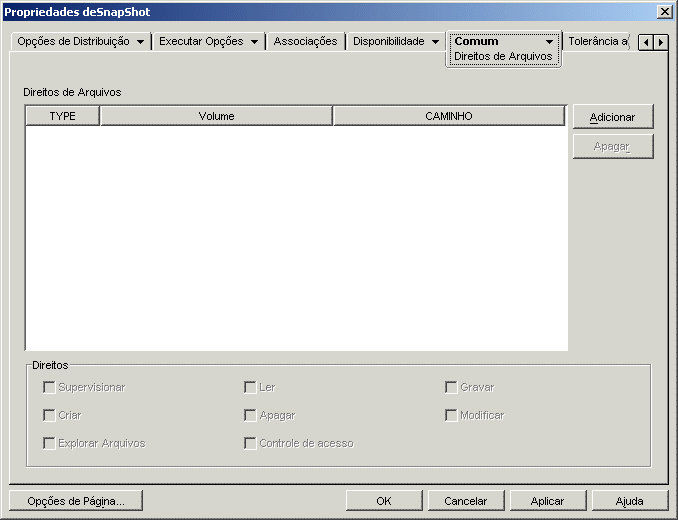Click the Direitos de Arquivos section label
Viewport: 678px width, 520px height.
72,92
